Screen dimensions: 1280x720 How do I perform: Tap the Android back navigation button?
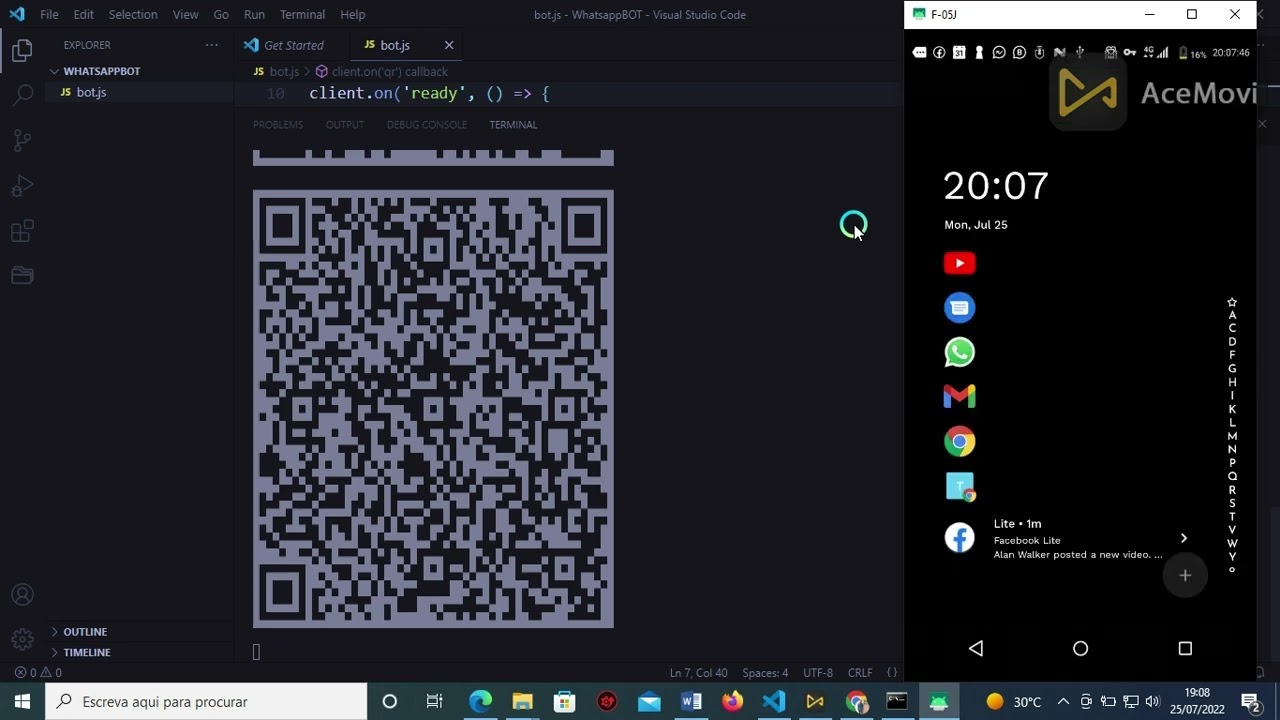point(976,648)
